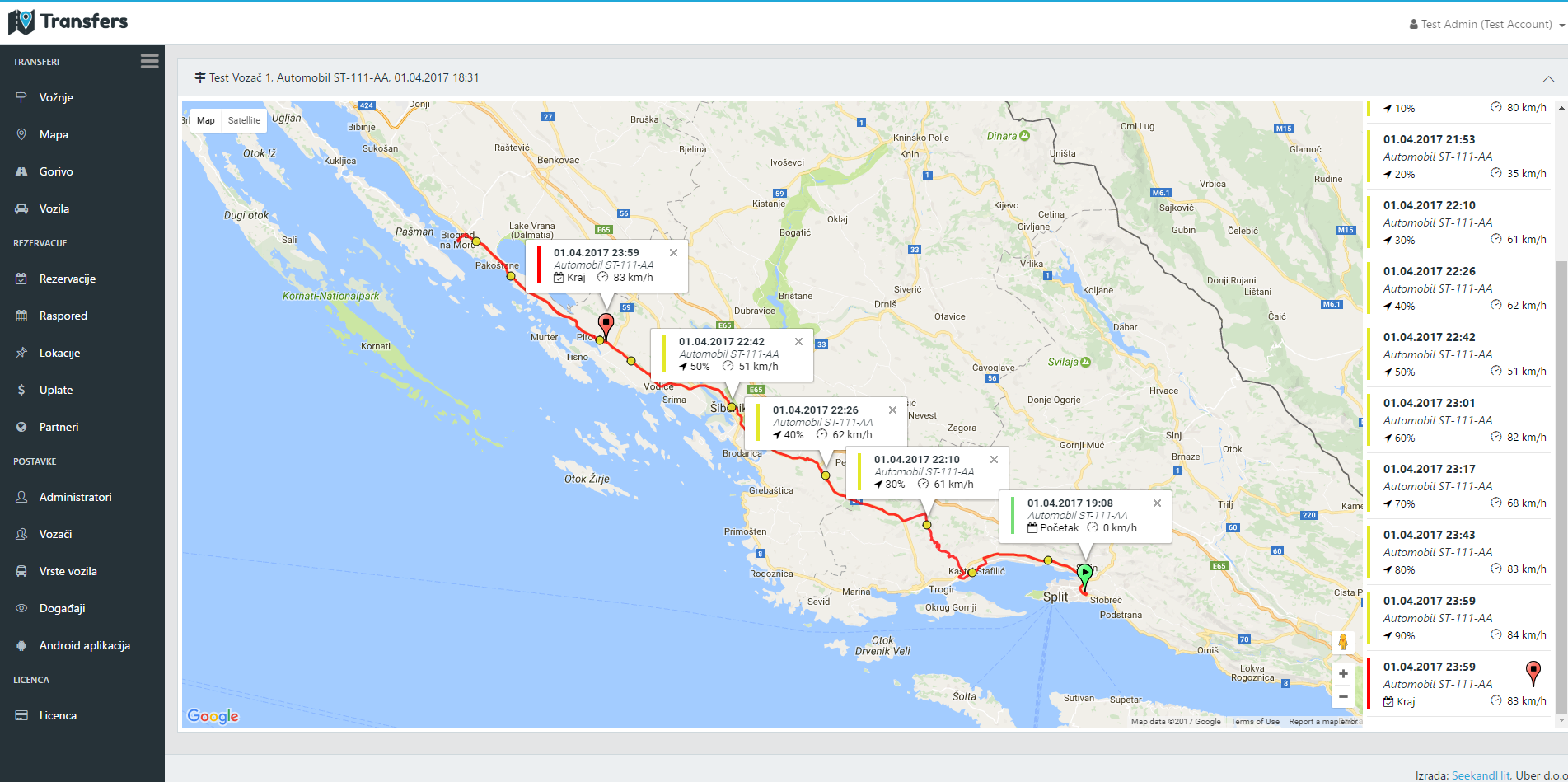Open Rezervacije from the sidebar
This screenshot has height=782, width=1568.
[68, 279]
